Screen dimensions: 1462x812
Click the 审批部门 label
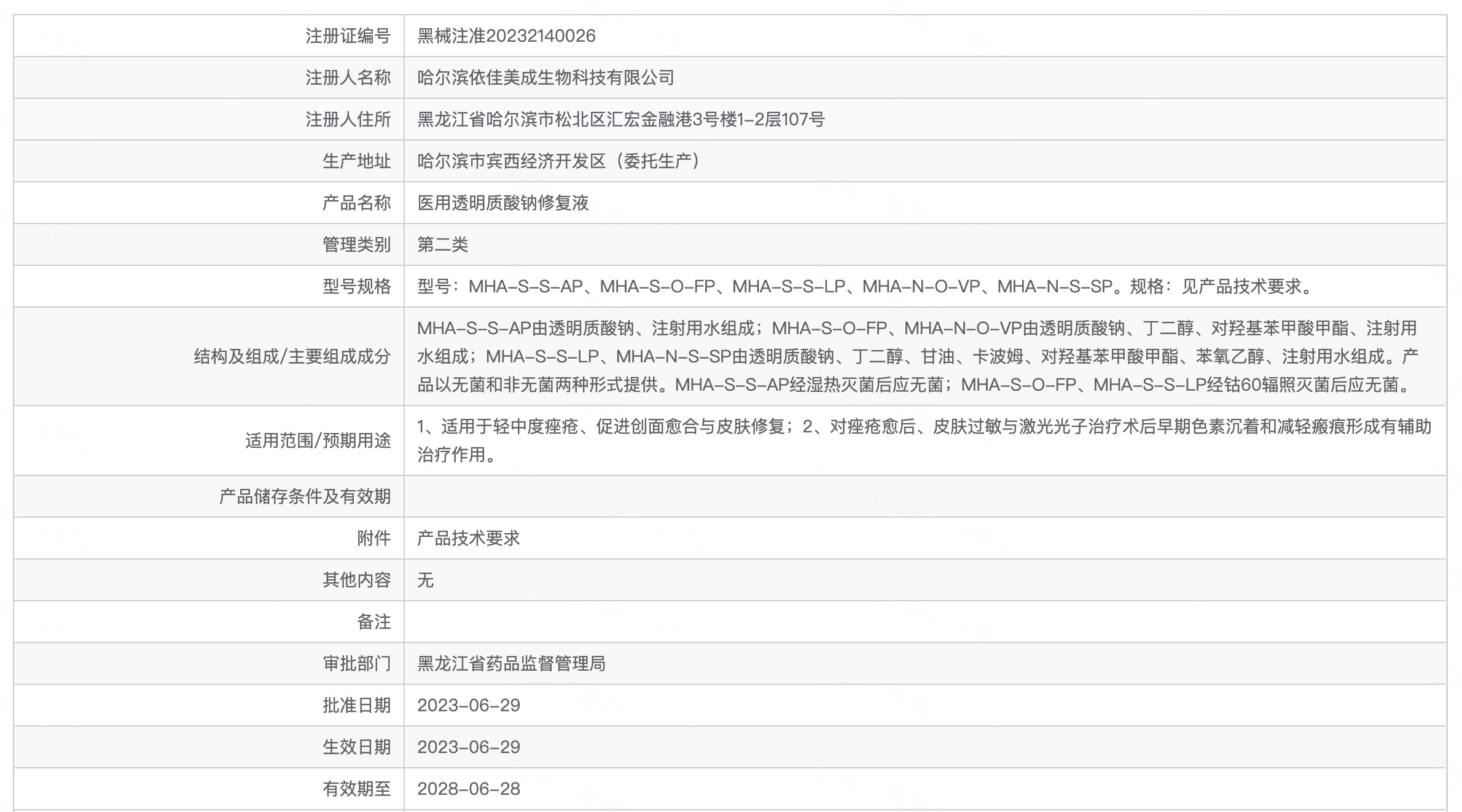[357, 663]
